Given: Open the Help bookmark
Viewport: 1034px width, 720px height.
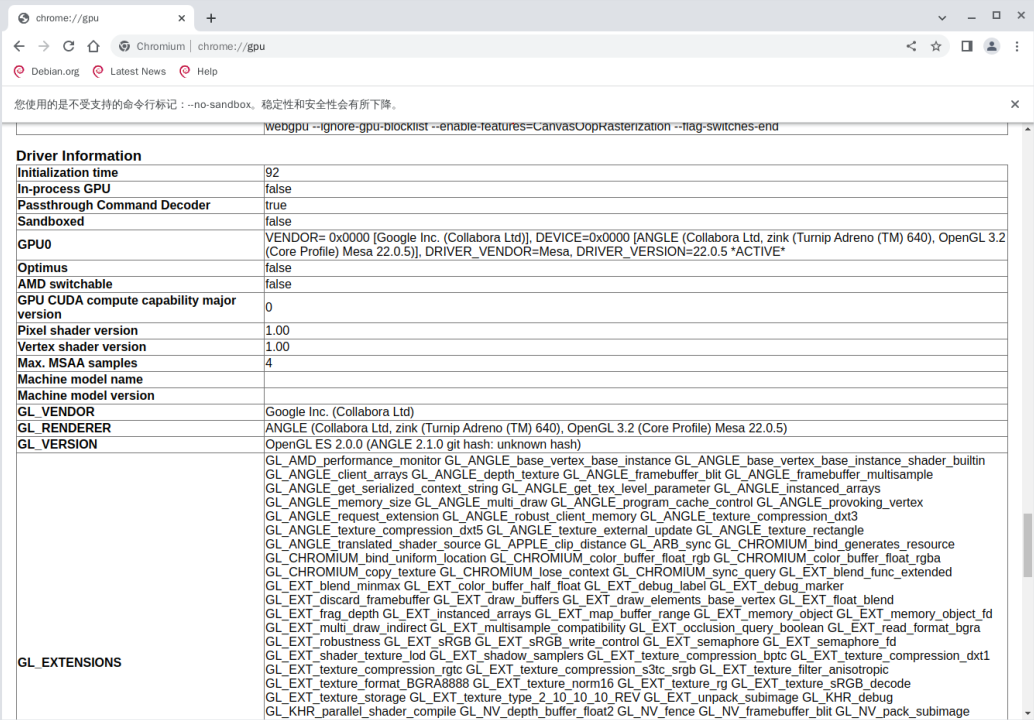Looking at the screenshot, I should (x=198, y=72).
